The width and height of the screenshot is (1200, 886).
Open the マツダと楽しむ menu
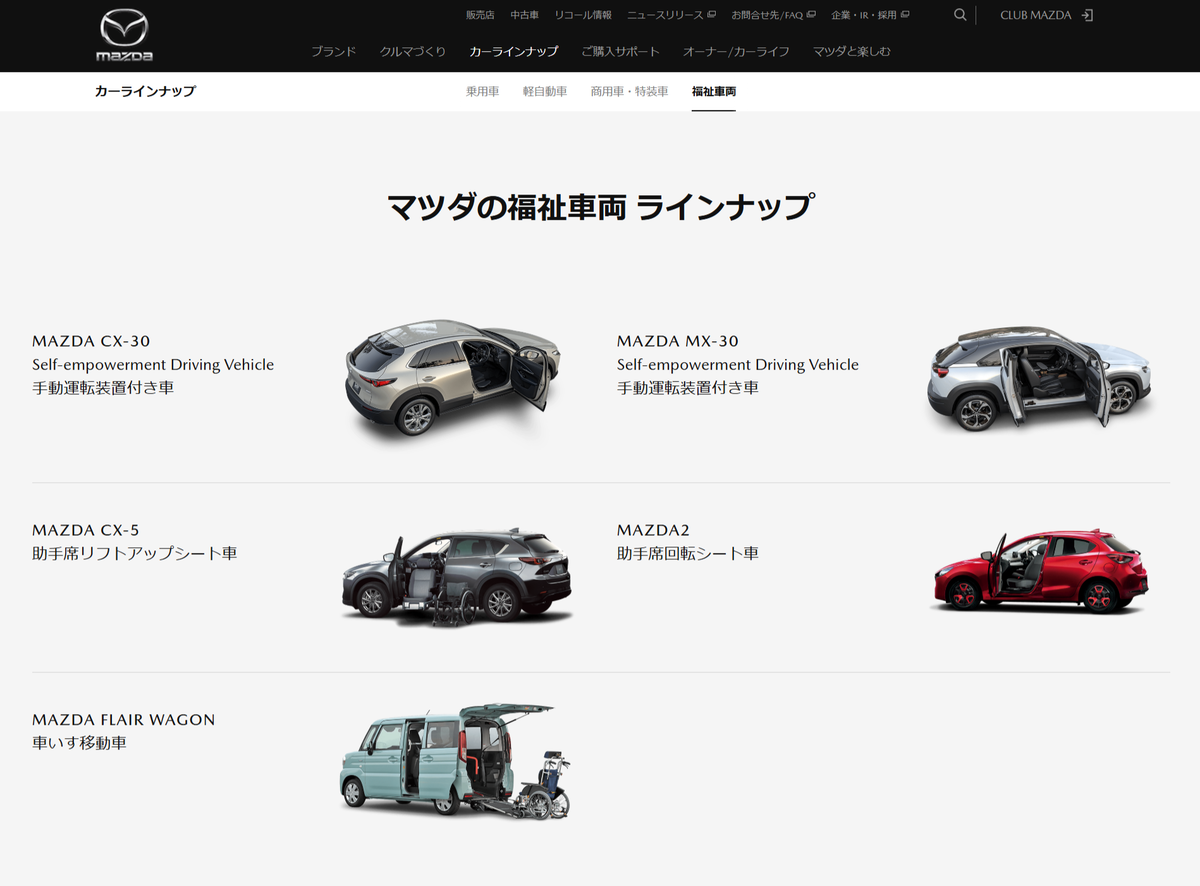[x=852, y=51]
